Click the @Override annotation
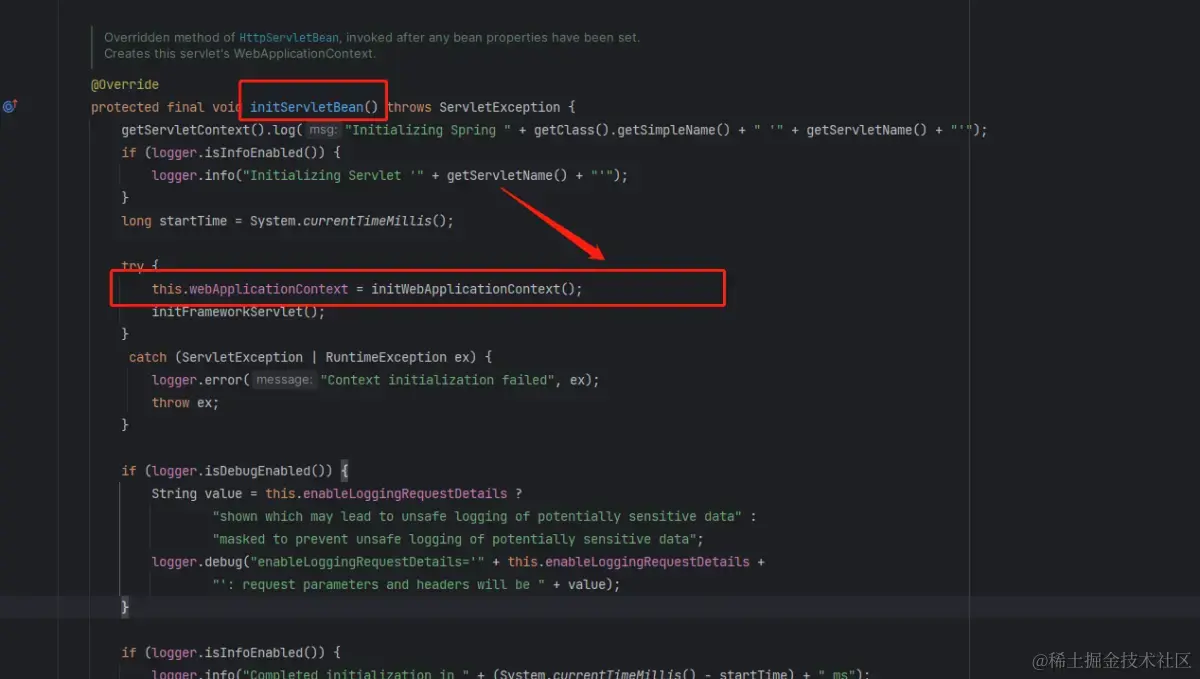1200x679 pixels. pos(125,84)
